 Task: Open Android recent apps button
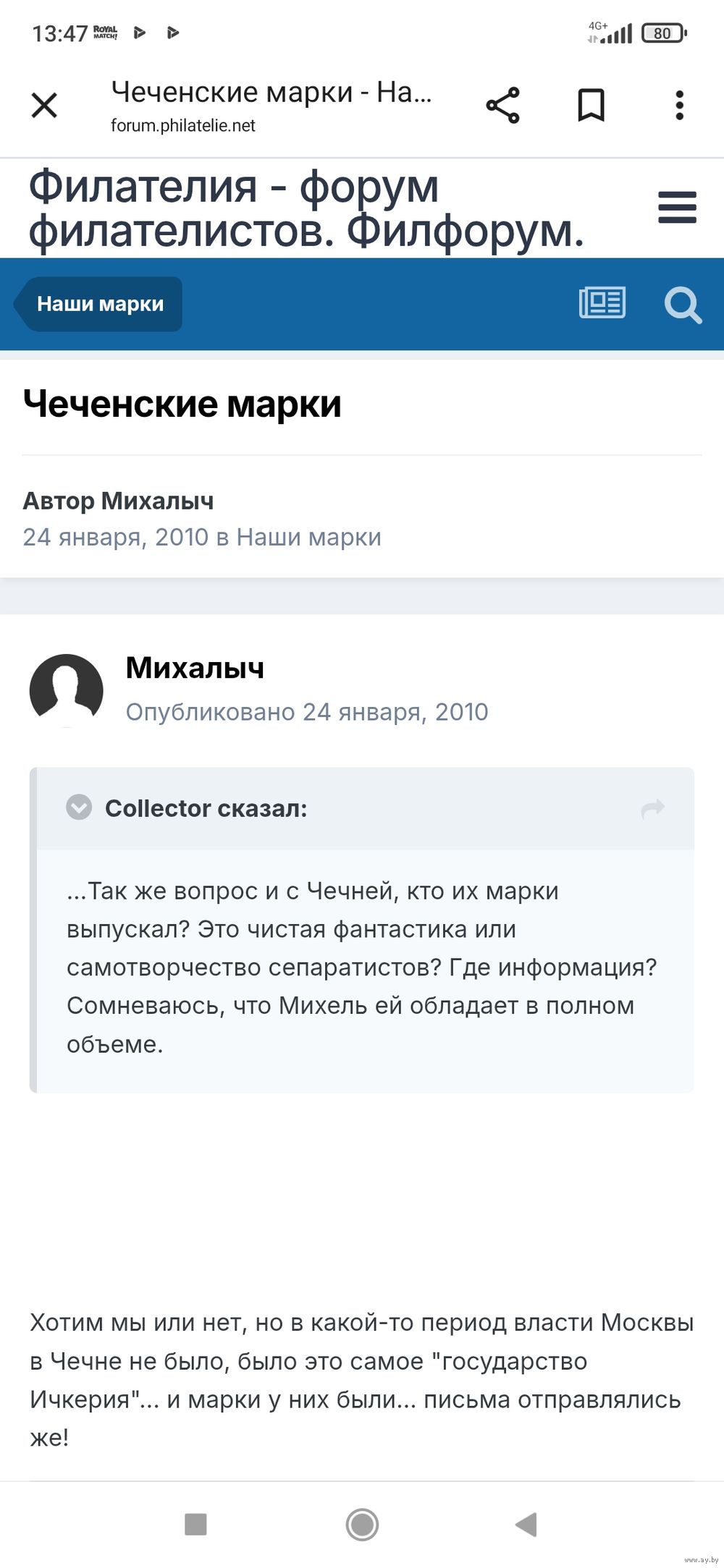196,1525
